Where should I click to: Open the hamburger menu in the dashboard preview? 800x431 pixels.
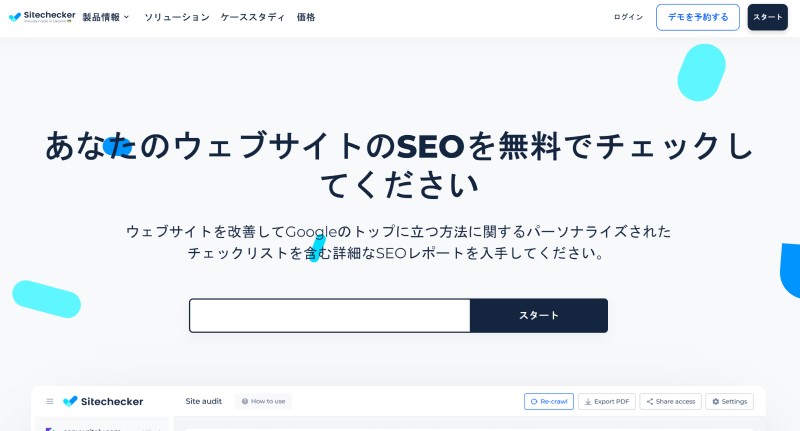tap(49, 401)
